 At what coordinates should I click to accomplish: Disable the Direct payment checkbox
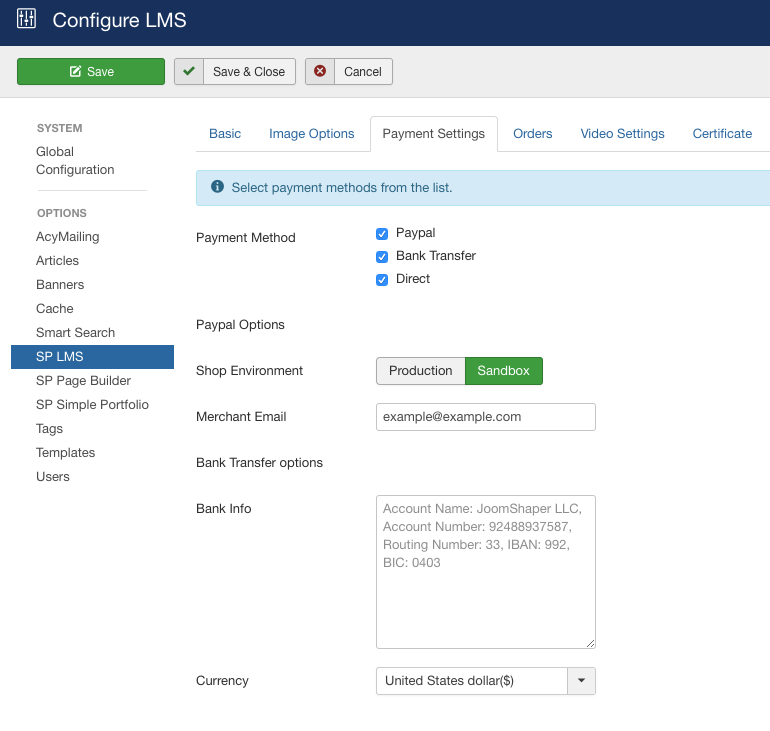point(382,280)
